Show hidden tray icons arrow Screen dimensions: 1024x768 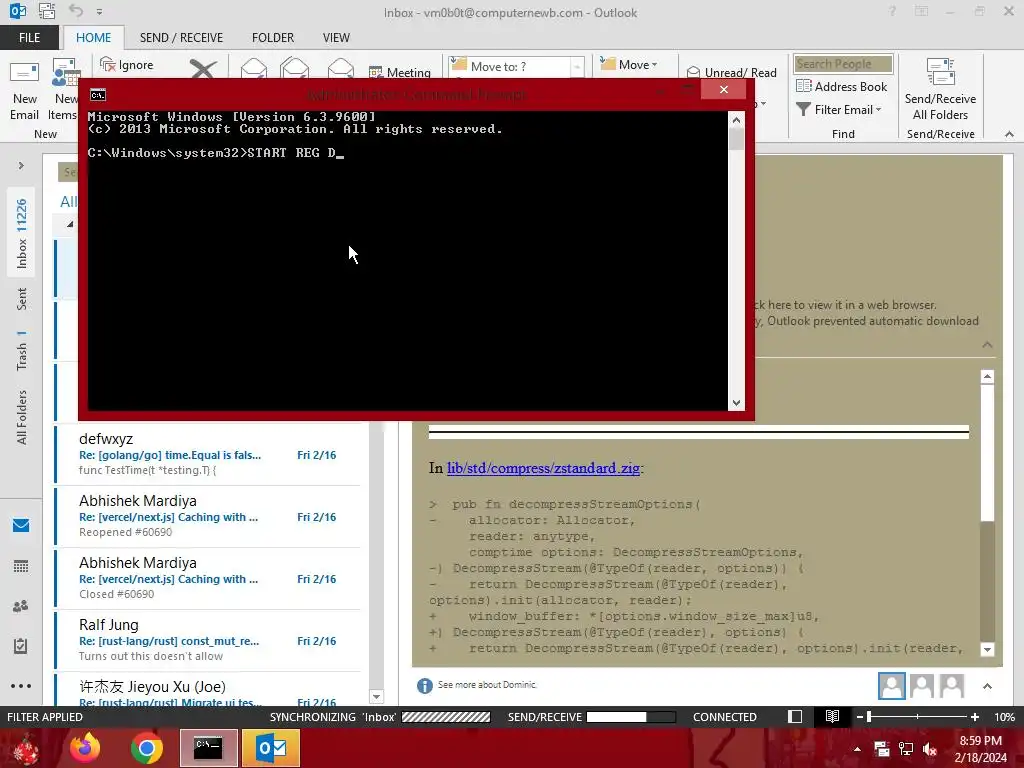[x=857, y=749]
